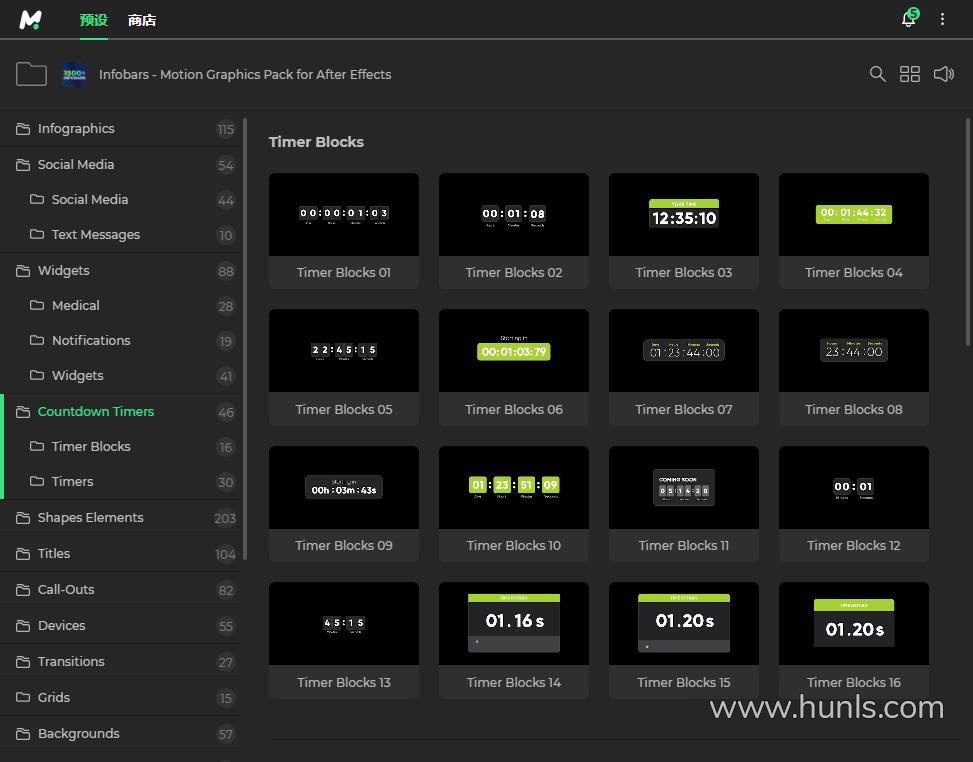Click the Titles folder icon
973x762 pixels.
[x=23, y=554]
